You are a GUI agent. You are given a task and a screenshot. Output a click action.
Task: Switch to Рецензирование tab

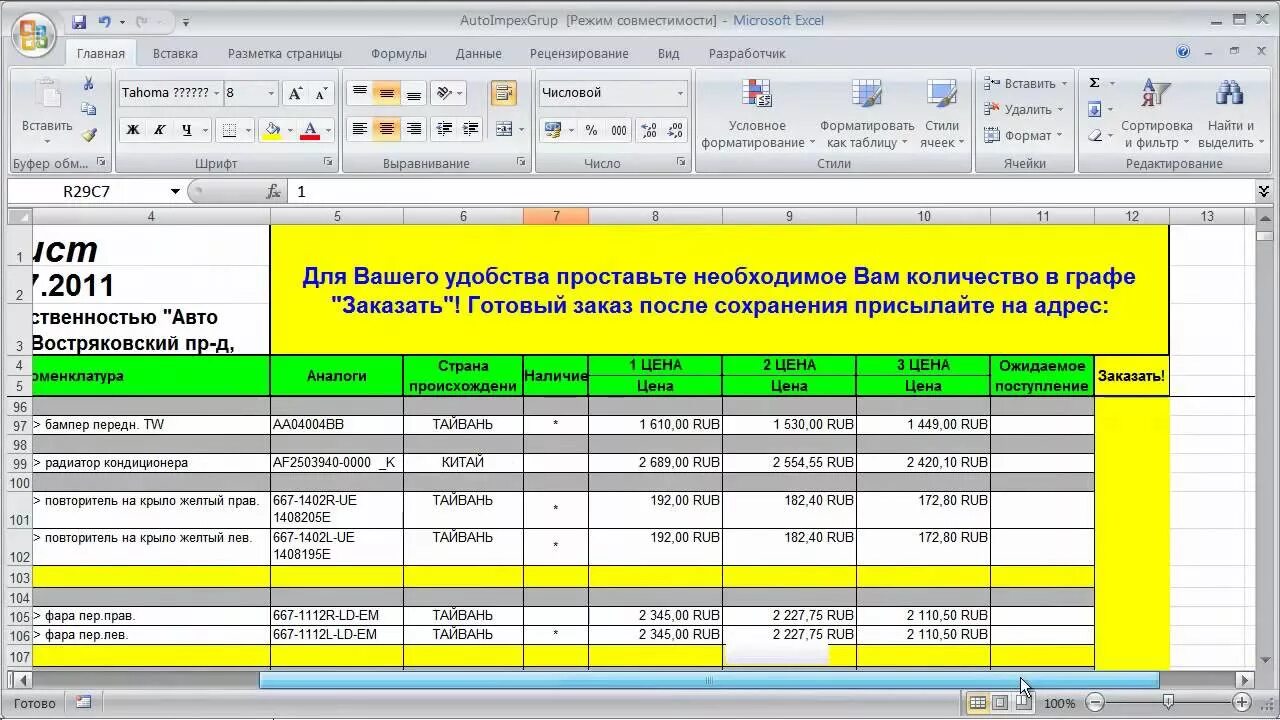579,53
